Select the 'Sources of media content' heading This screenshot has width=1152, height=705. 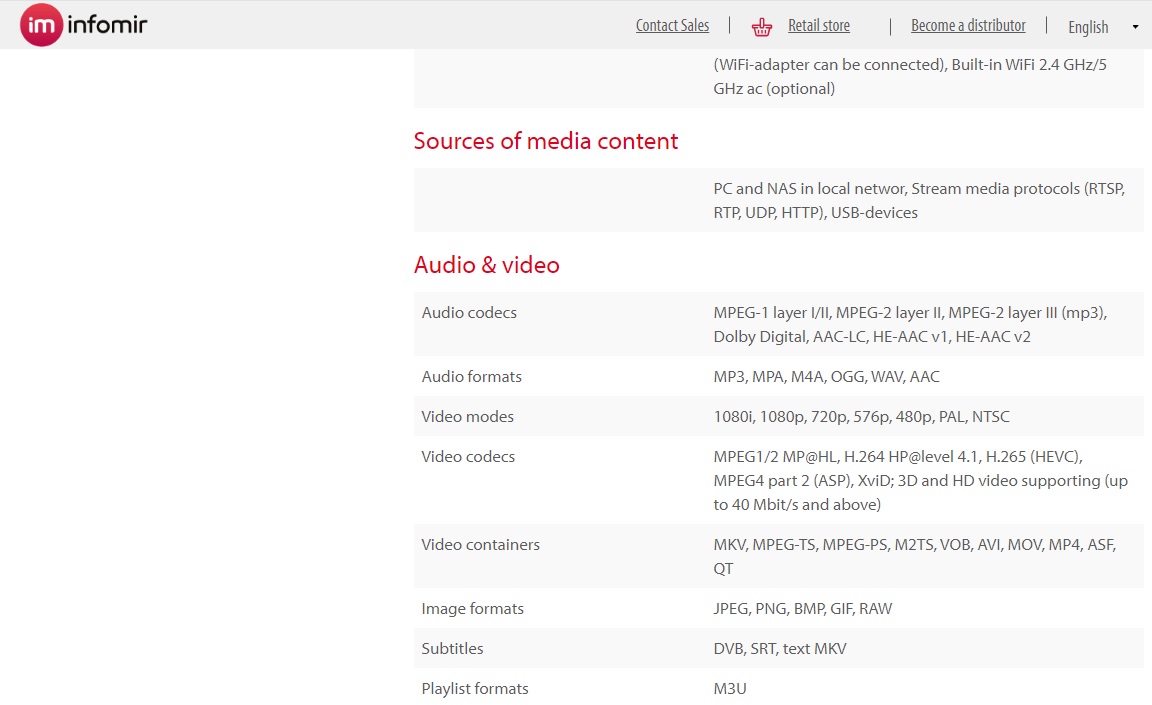click(546, 141)
